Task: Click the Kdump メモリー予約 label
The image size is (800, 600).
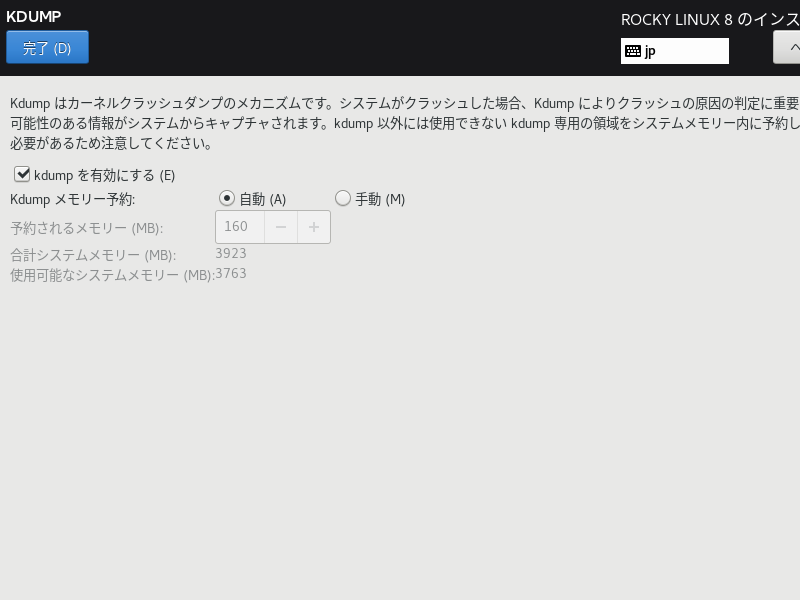Action: point(72,199)
